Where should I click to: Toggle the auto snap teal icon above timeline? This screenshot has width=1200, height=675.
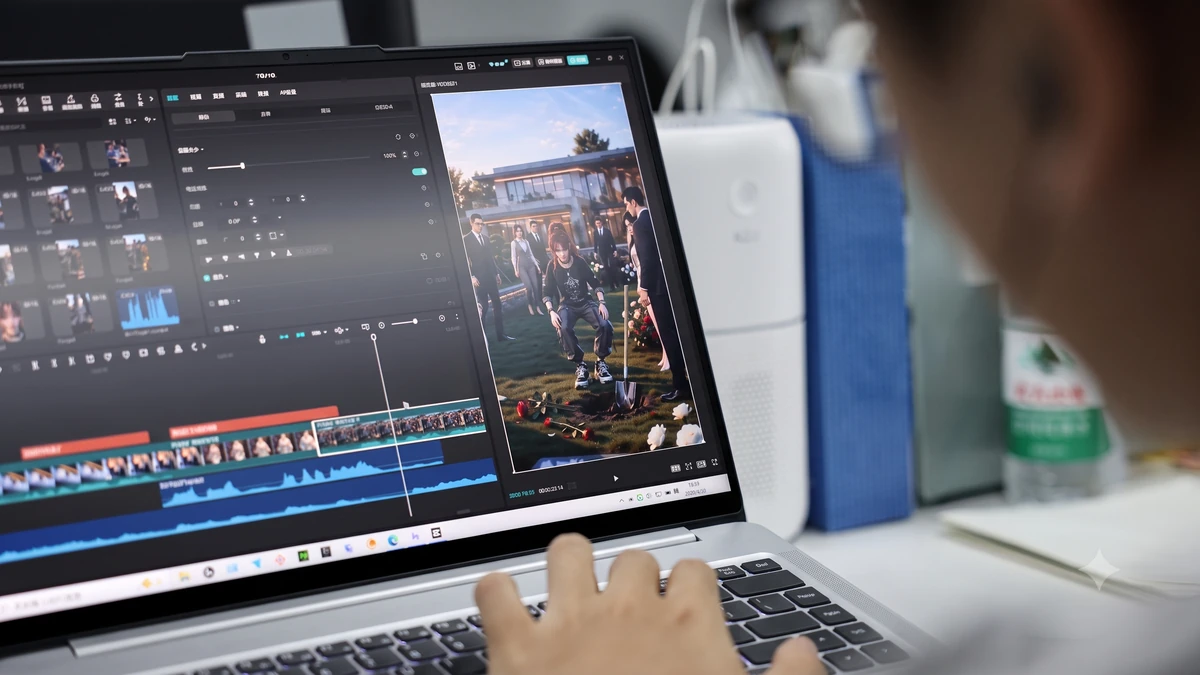point(301,334)
